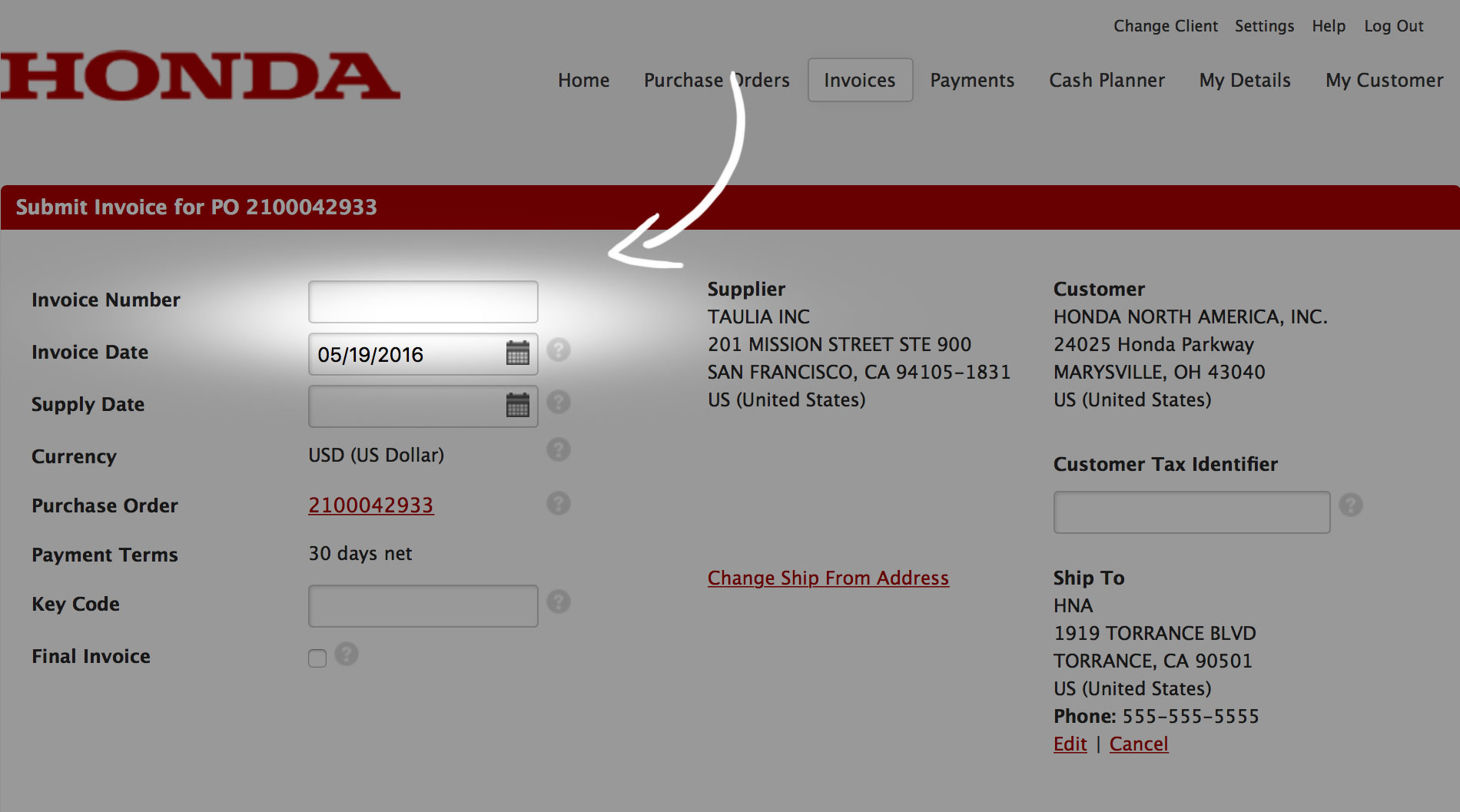
Task: Click the 'Submit Invoice for PO 2100042933' header
Action: (197, 207)
